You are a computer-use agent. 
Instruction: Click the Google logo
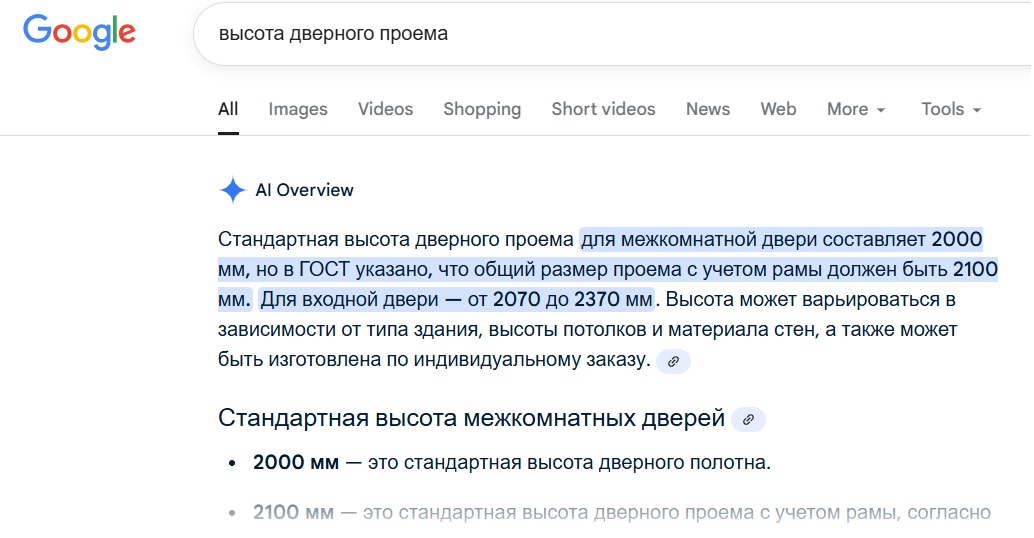coord(79,33)
